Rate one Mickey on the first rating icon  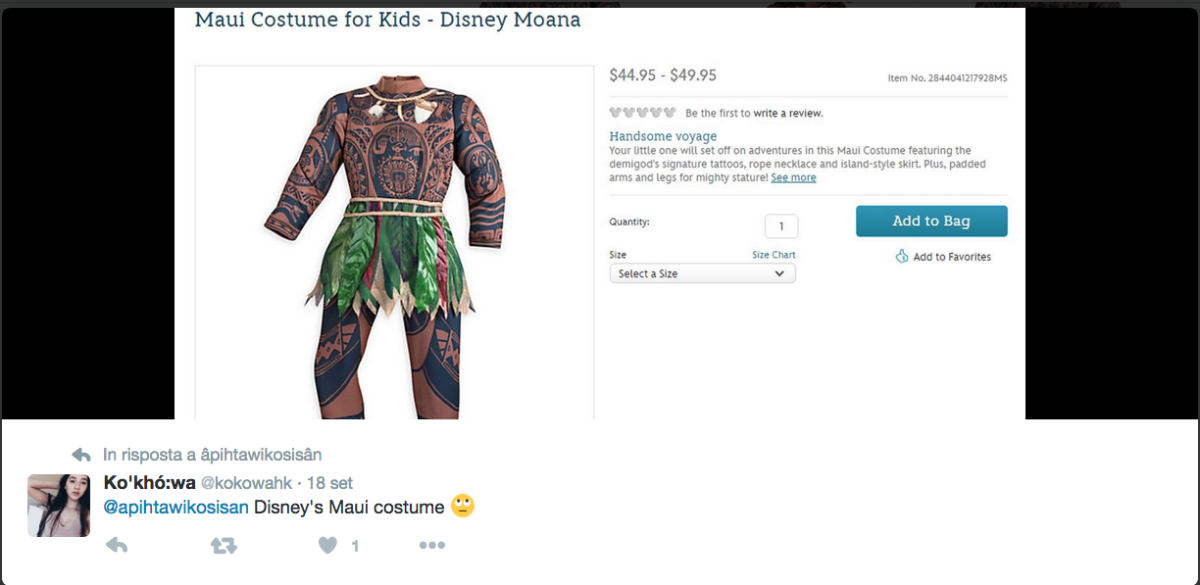click(x=615, y=112)
